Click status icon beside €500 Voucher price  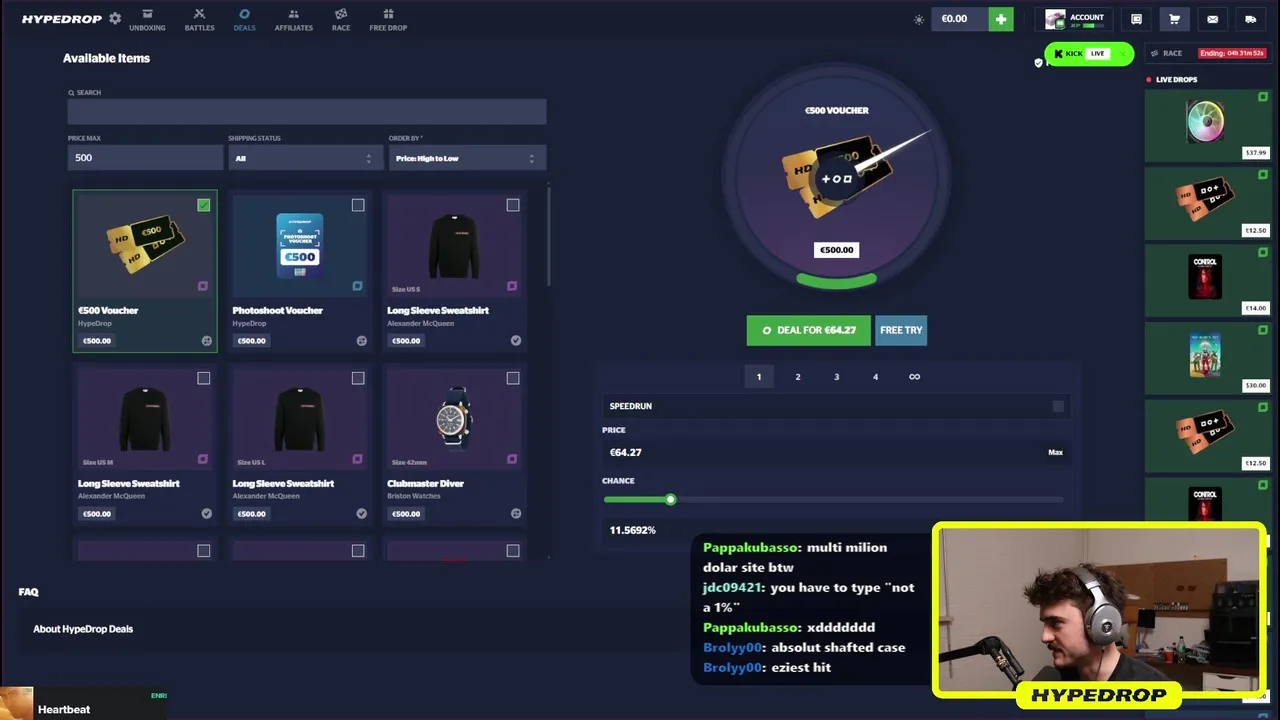coord(207,340)
